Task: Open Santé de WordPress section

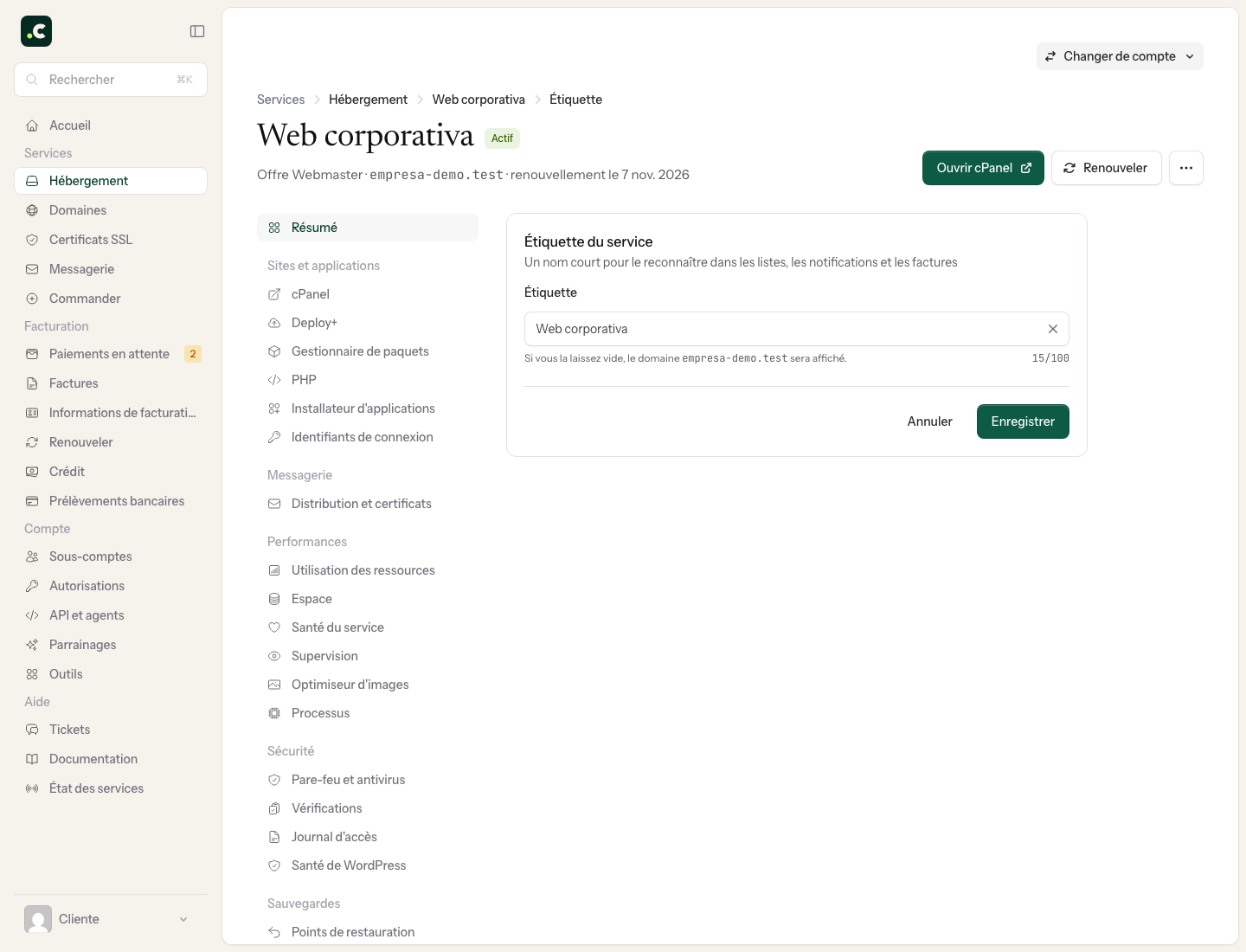Action: (368, 865)
